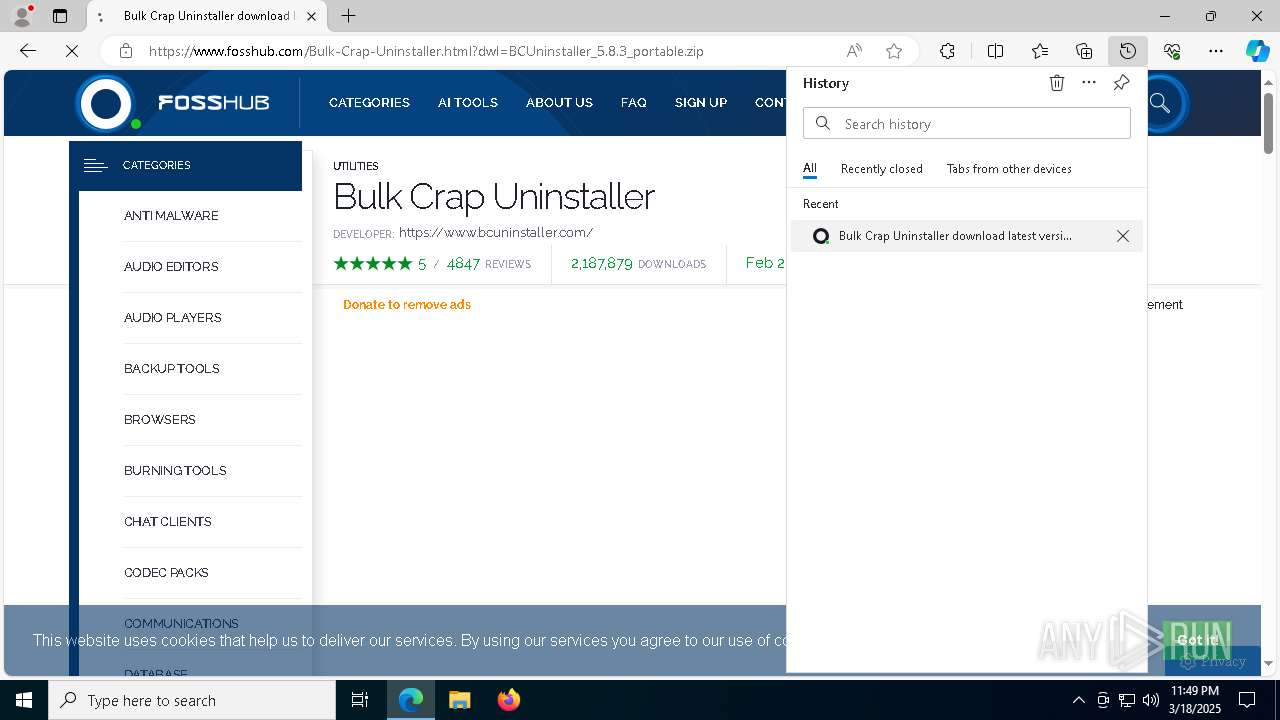Viewport: 1280px width, 720px height.
Task: Open a new browser tab
Action: click(x=348, y=16)
